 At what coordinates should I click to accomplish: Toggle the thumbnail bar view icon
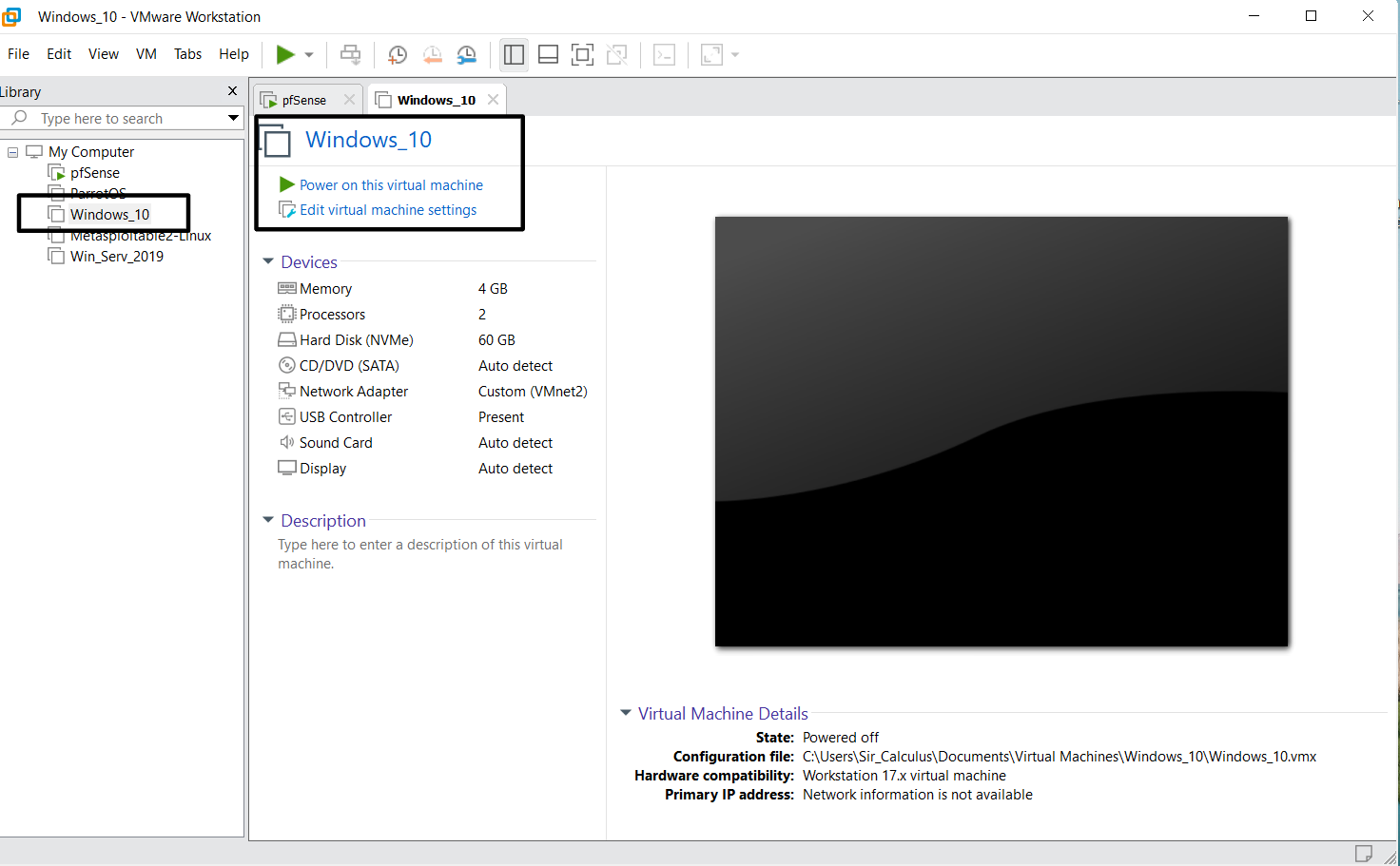[548, 55]
